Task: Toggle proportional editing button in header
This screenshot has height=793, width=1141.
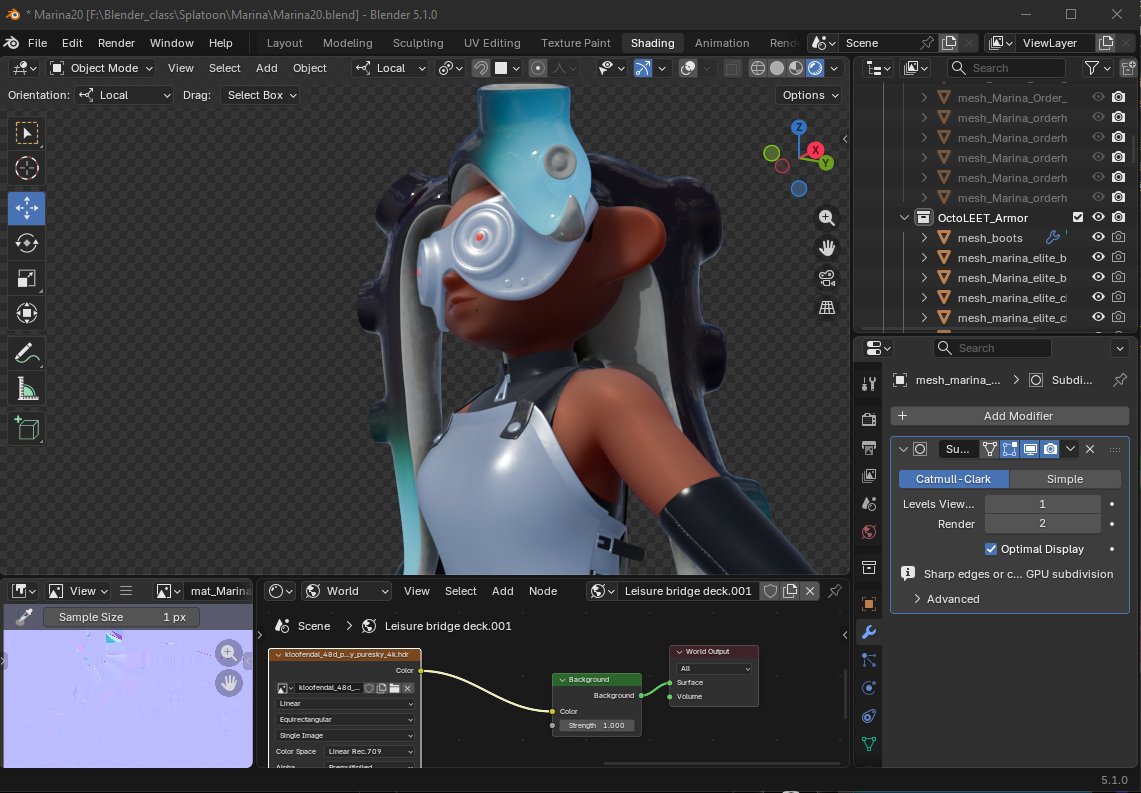Action: [x=538, y=68]
